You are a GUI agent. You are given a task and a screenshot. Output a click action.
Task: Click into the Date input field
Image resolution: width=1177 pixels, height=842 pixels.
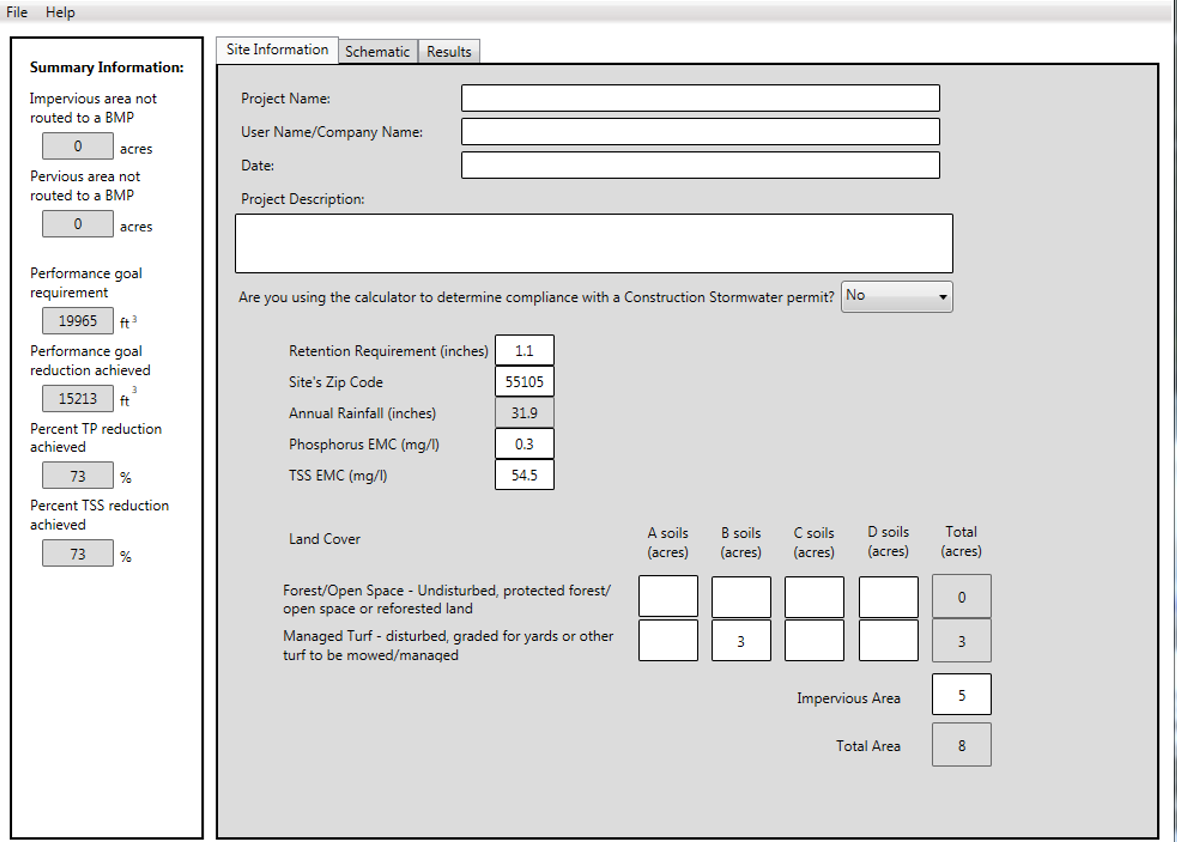(700, 165)
